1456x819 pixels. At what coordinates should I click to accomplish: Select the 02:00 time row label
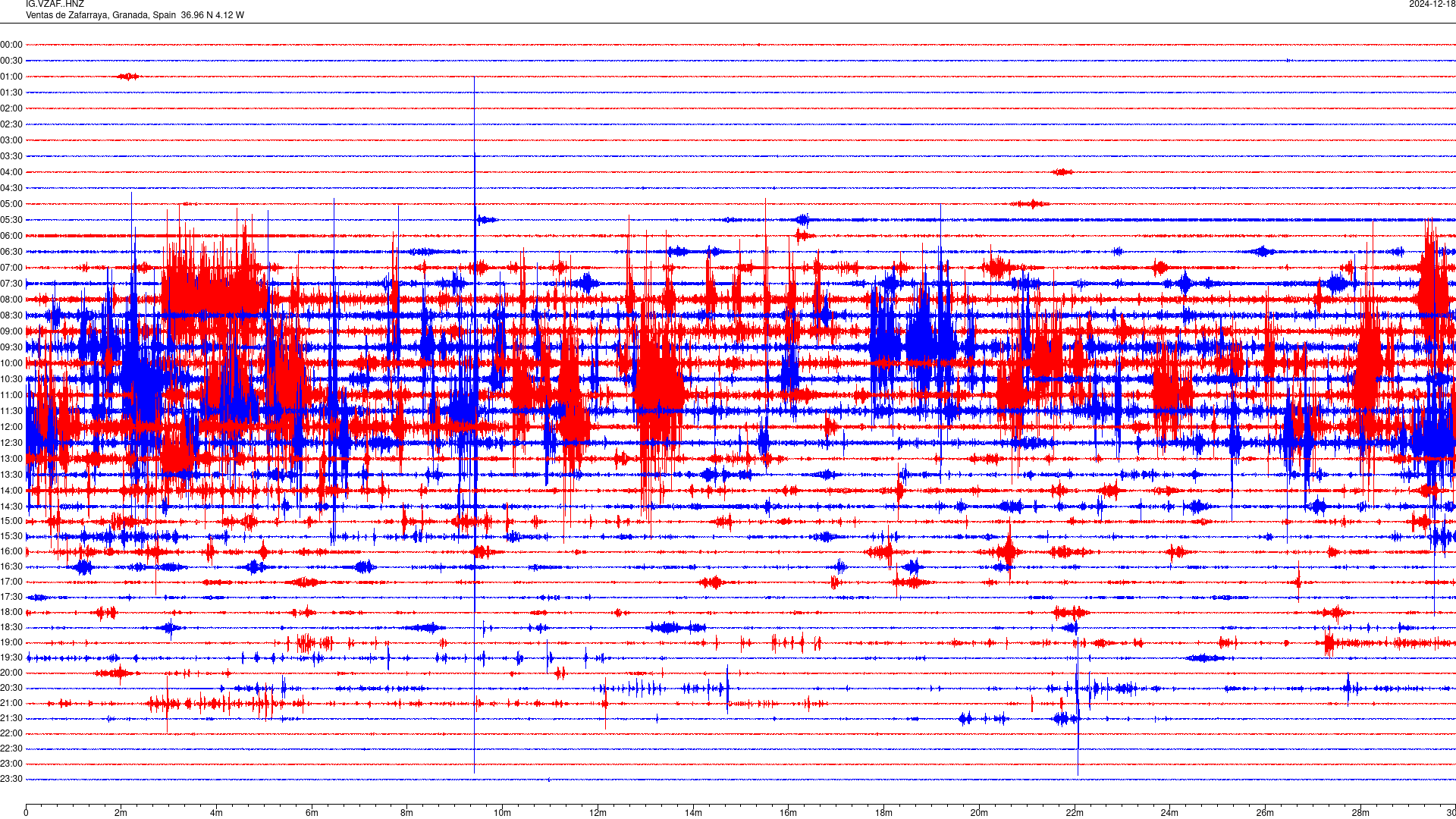pos(11,108)
